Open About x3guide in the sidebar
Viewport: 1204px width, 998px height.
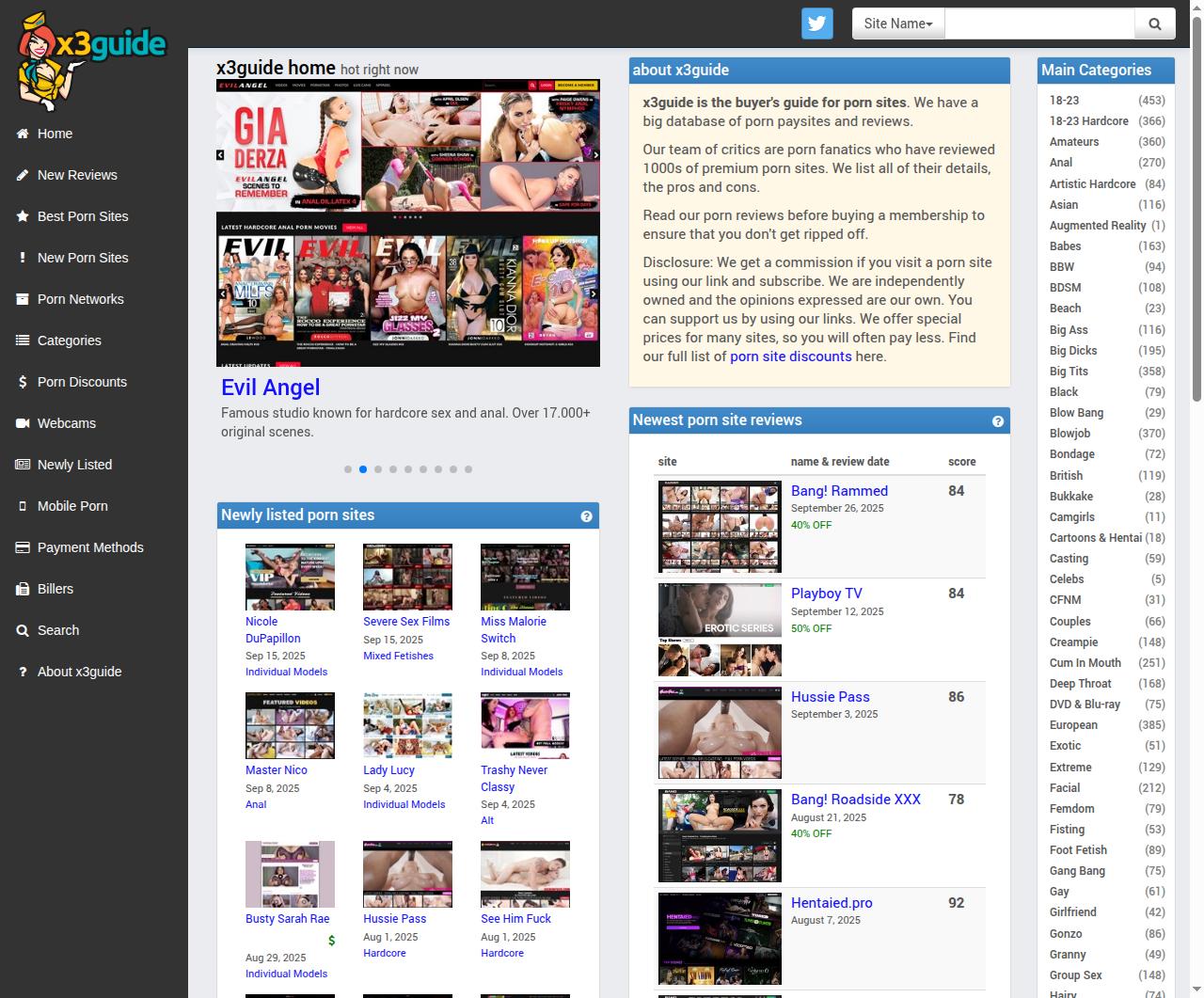(79, 672)
